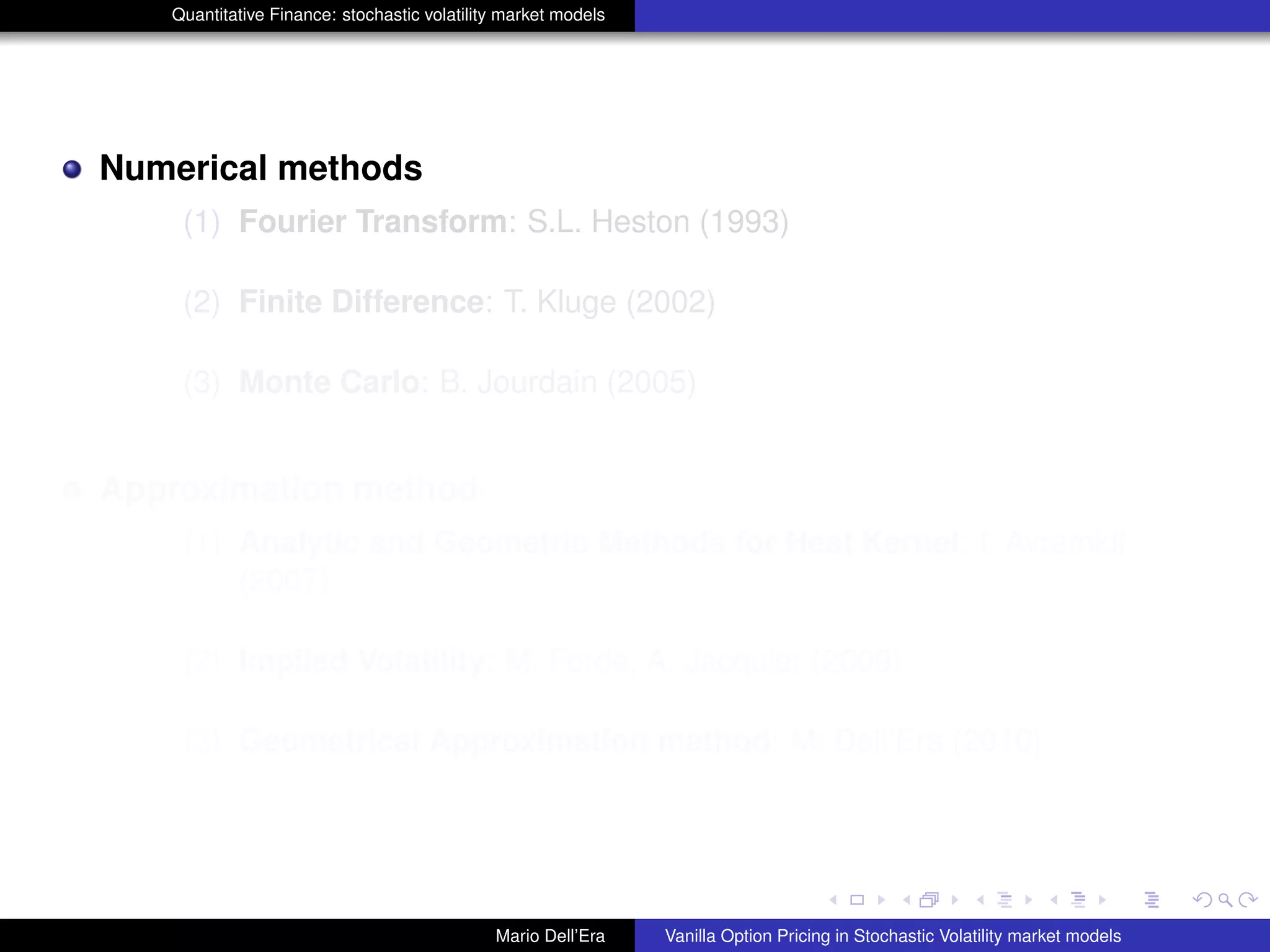Jump to next section arrow
The width and height of the screenshot is (1270, 952).
pos(1102,900)
